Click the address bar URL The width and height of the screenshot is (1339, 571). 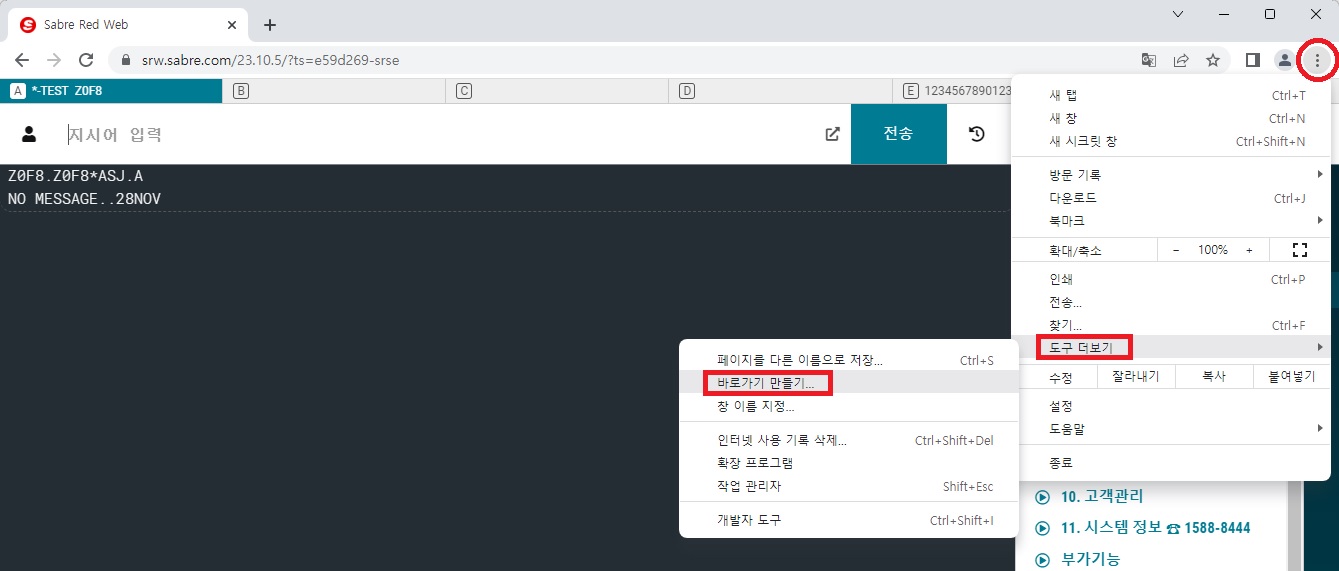tap(270, 60)
